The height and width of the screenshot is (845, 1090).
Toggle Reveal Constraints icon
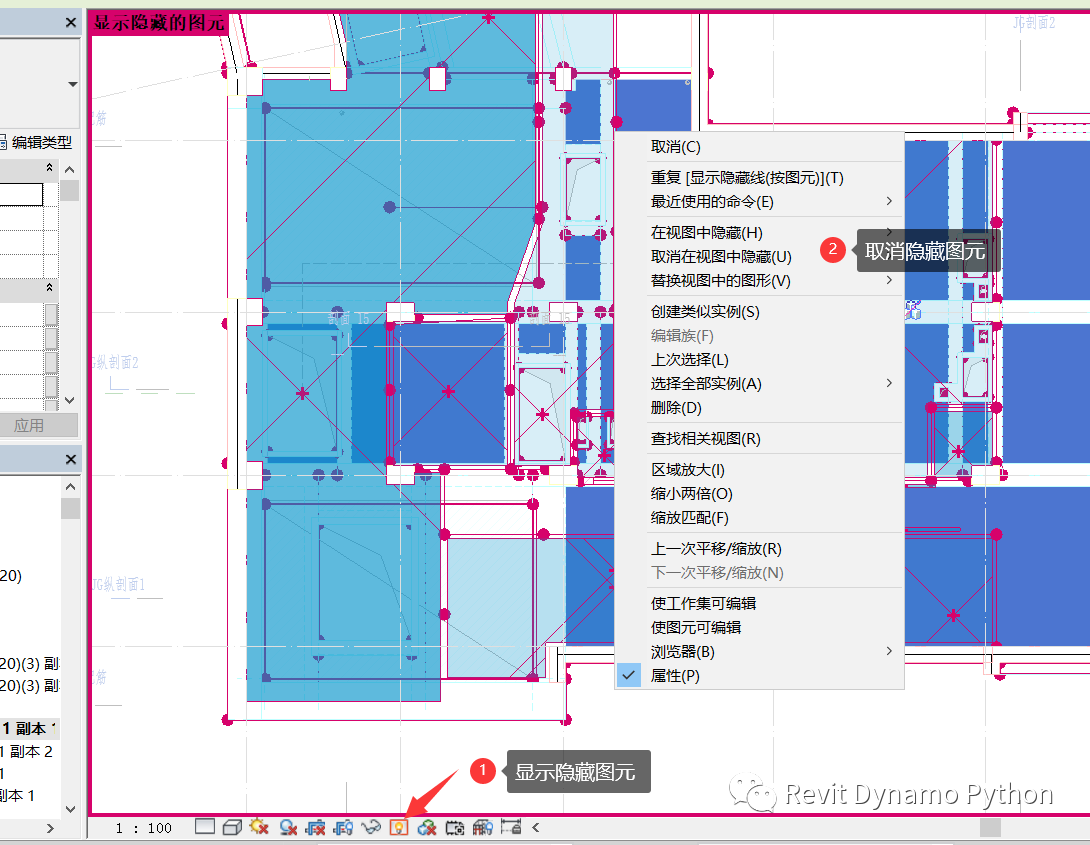511,827
